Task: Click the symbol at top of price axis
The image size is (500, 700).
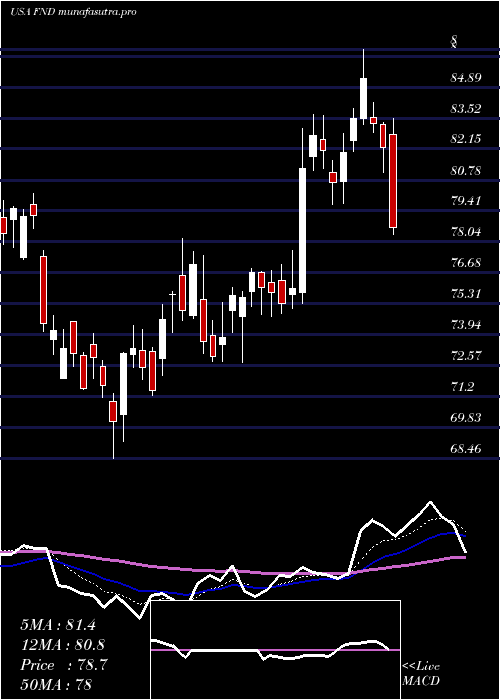Action: (454, 43)
